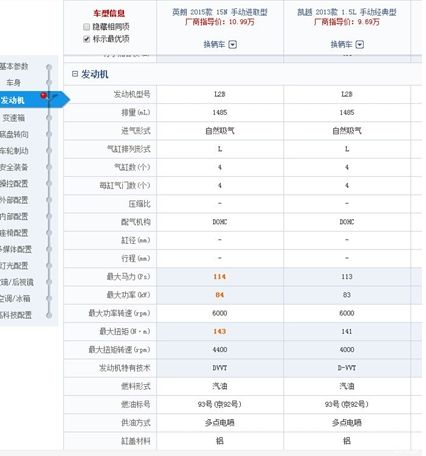Image resolution: width=426 pixels, height=456 pixels.
Task: Jump to 内部配置 section in sidebar
Action: point(14,216)
